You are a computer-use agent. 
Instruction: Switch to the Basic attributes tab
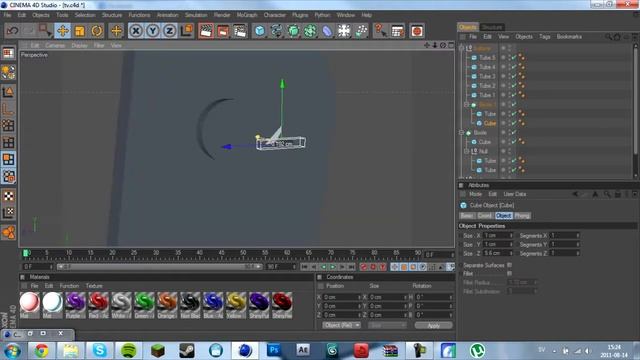pos(467,216)
